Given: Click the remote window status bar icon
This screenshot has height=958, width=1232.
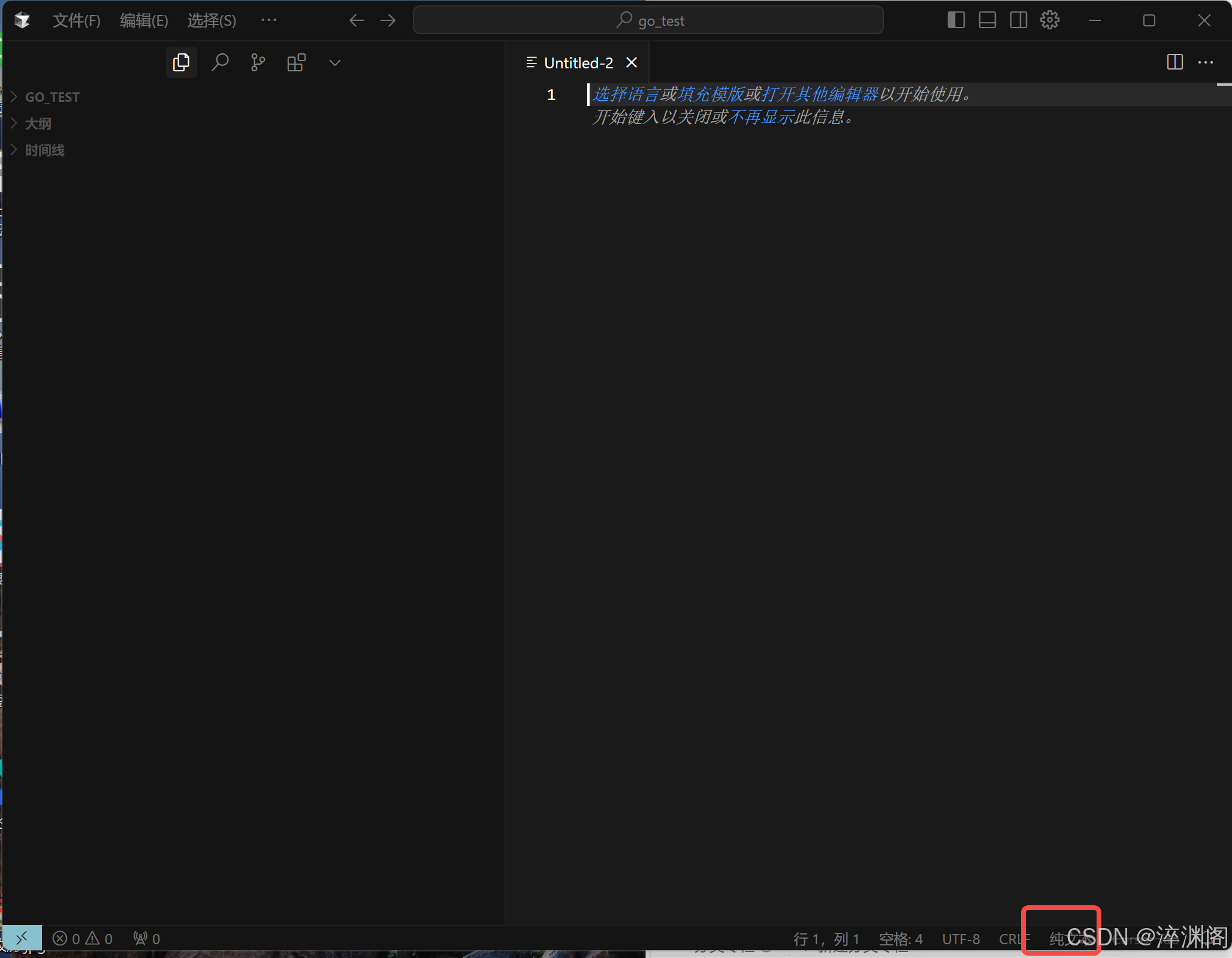Looking at the screenshot, I should point(22,938).
